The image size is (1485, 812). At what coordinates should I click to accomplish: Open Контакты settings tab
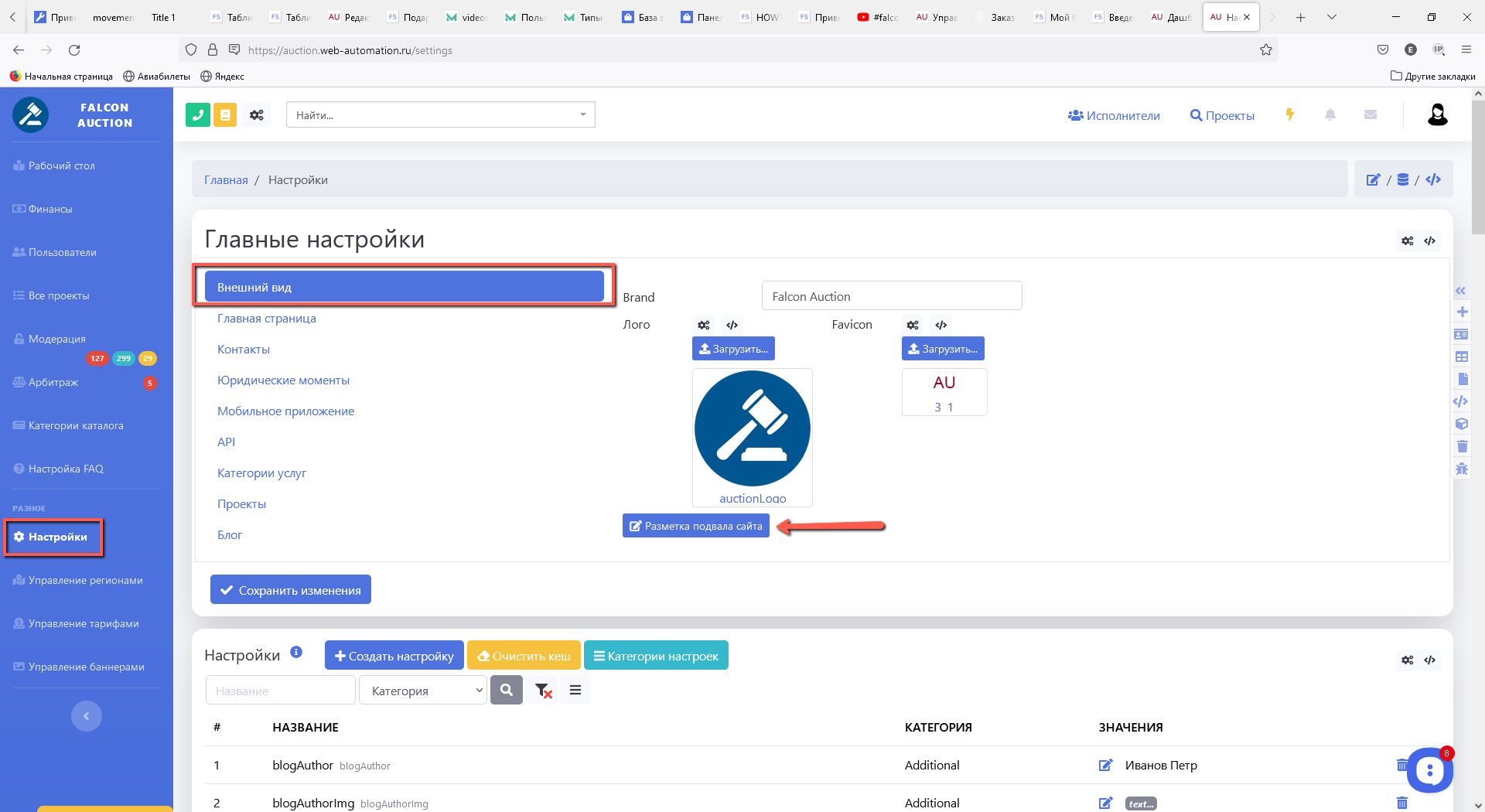pos(244,350)
